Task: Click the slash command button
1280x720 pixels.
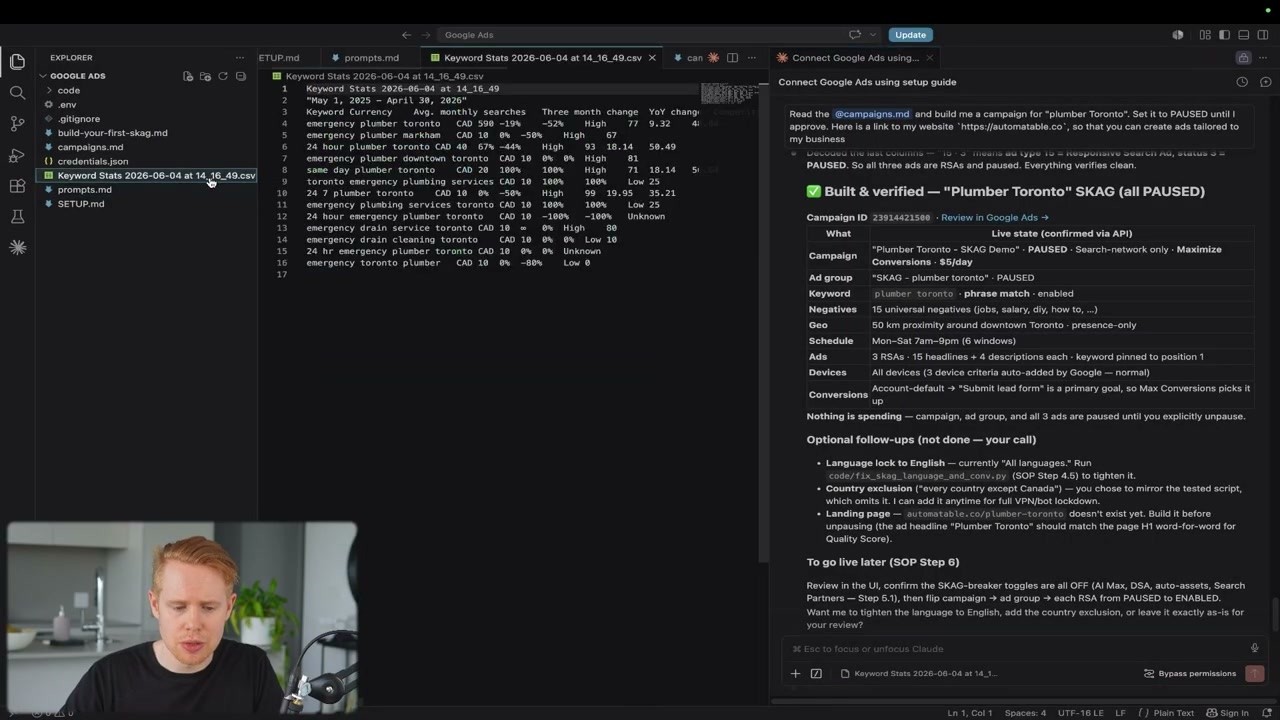Action: pyautogui.click(x=816, y=673)
